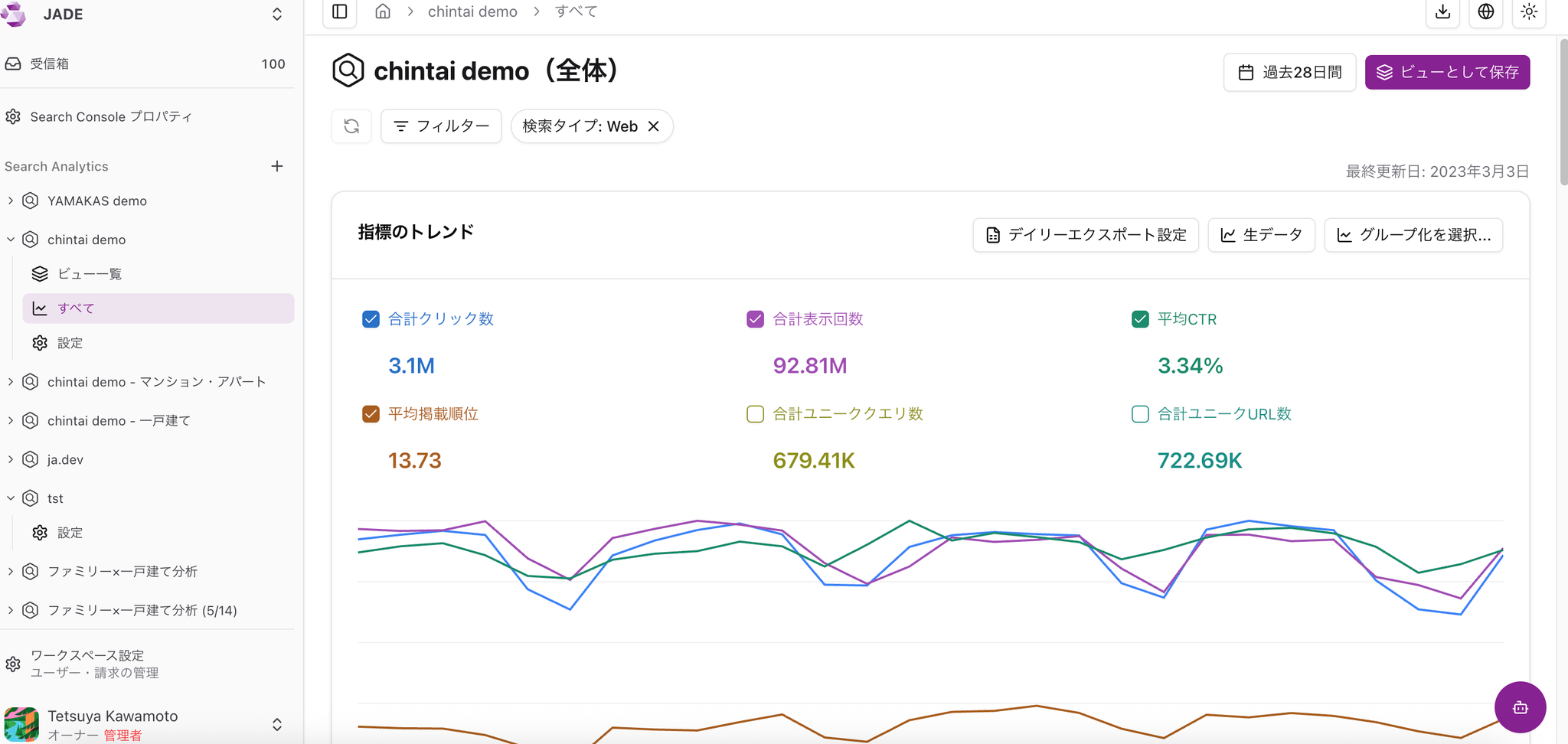The width and height of the screenshot is (1568, 744).
Task: Expand the YAMAKAS demo tree item
Action: coord(11,201)
